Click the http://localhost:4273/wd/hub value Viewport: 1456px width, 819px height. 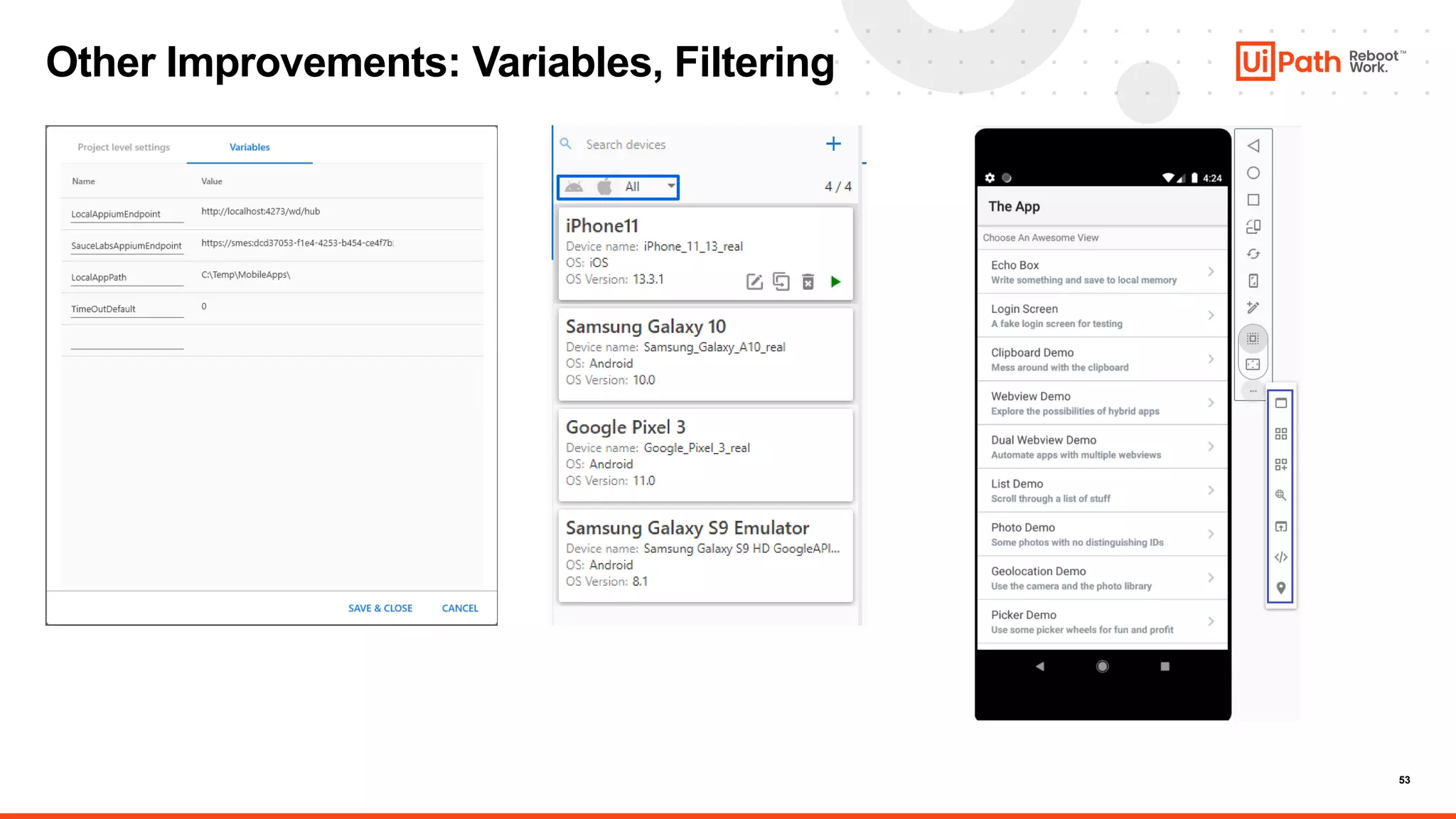click(260, 211)
